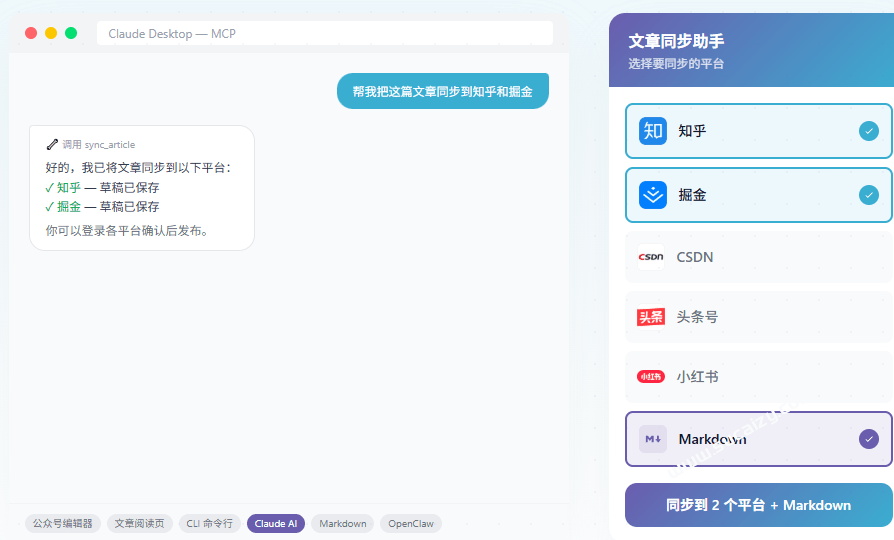Select the 小红书 platform row
This screenshot has width=894, height=540.
click(x=759, y=377)
